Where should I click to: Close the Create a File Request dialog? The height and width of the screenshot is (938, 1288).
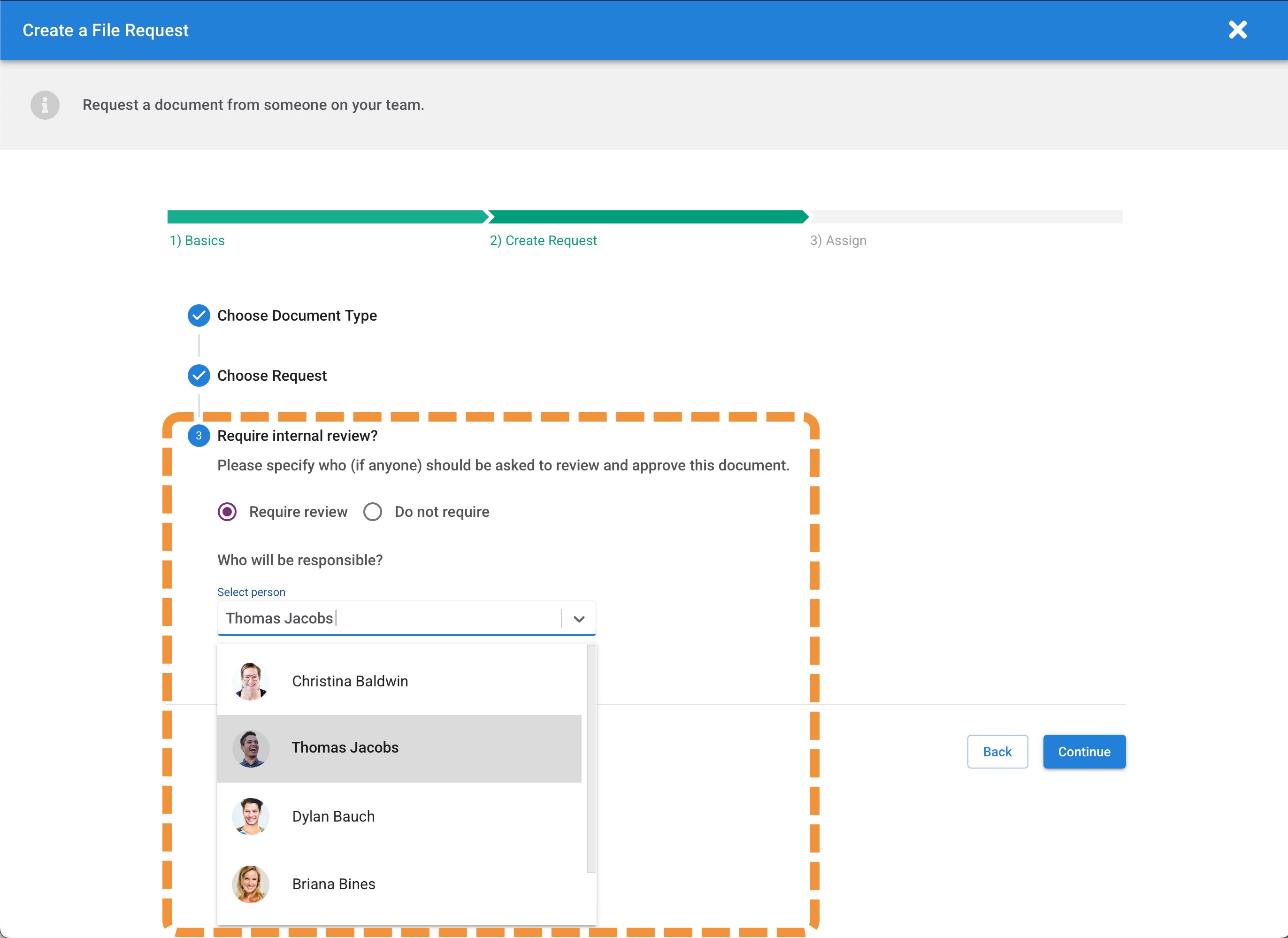coord(1237,30)
